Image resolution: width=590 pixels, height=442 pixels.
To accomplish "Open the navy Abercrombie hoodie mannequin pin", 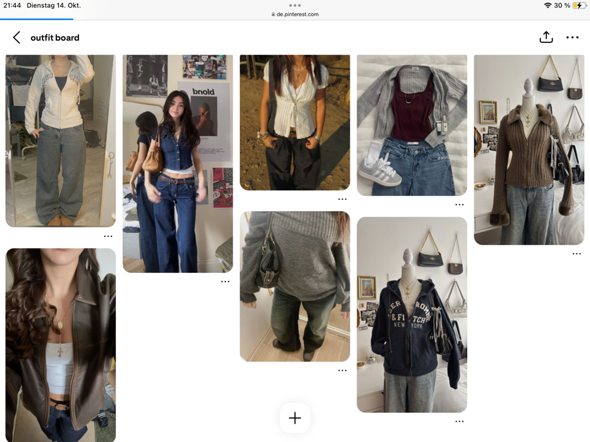I will (412, 314).
